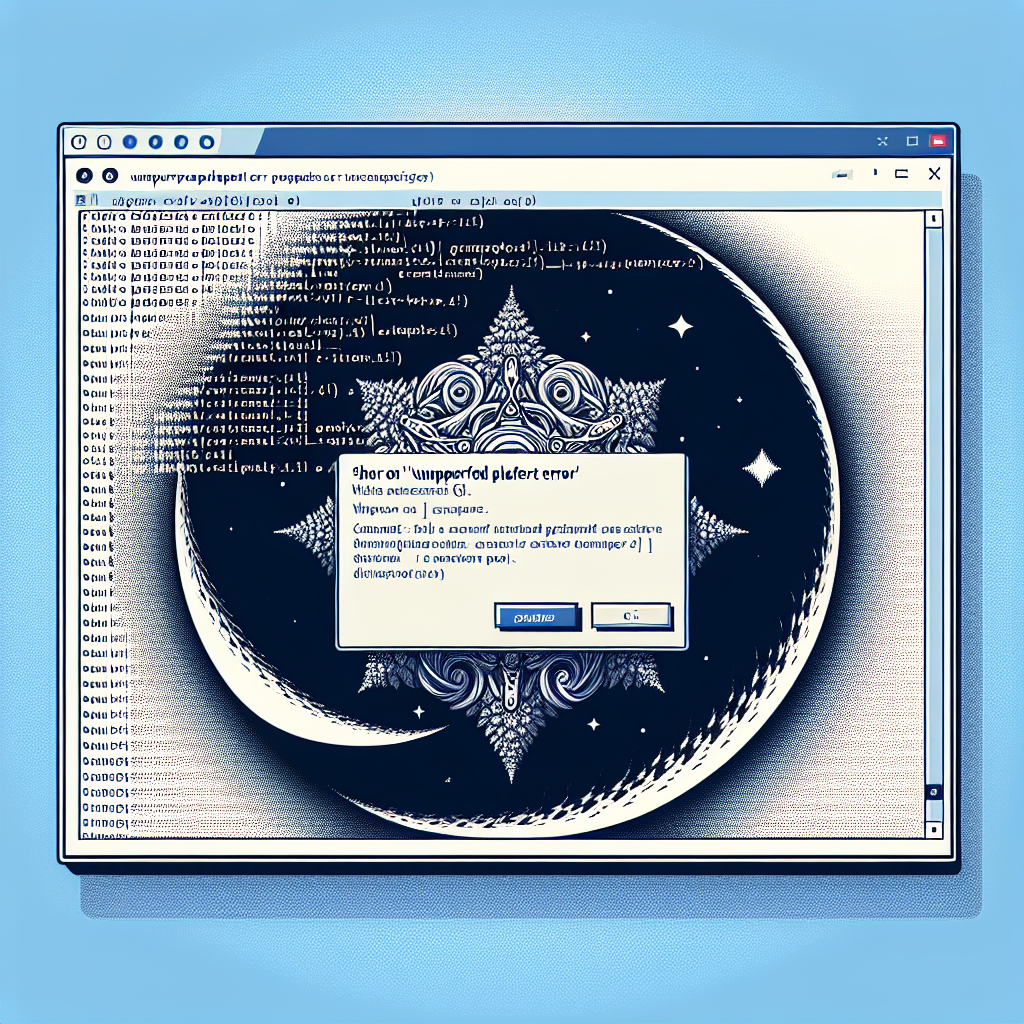
Task: Click the scroll-up arrow on the vertical scrollbar
Action: click(x=933, y=218)
